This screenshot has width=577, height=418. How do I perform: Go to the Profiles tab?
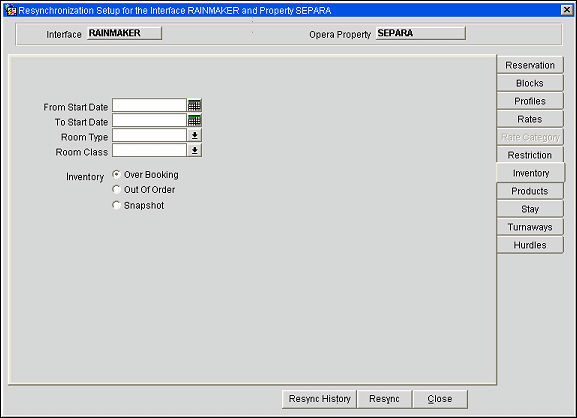point(530,101)
